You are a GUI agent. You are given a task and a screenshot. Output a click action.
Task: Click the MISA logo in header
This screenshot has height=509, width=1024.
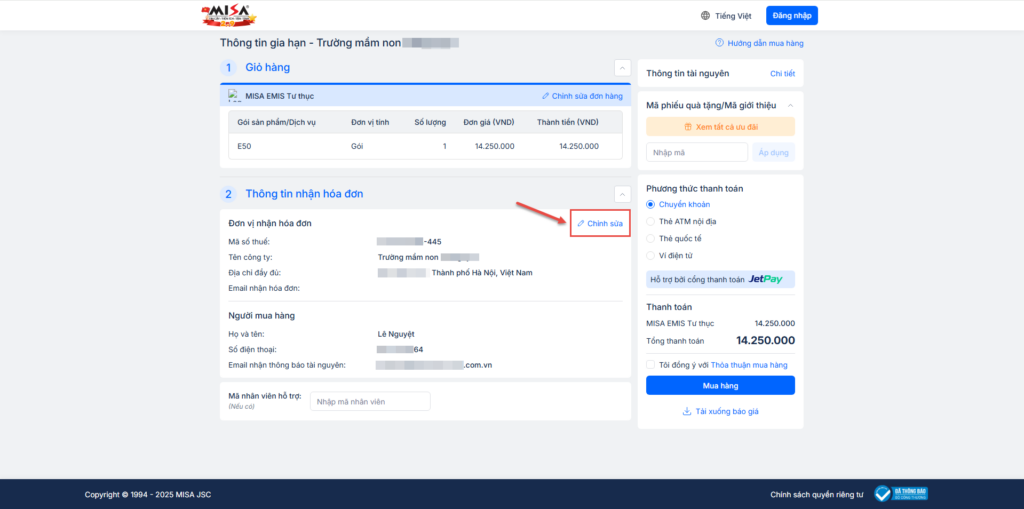coord(229,14)
